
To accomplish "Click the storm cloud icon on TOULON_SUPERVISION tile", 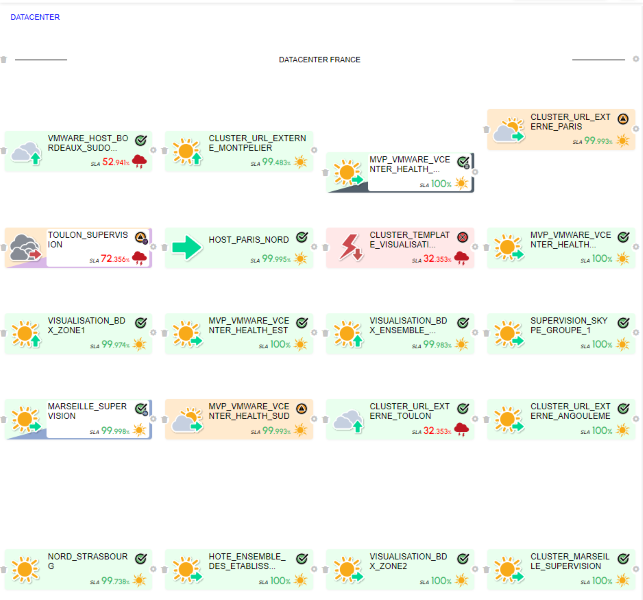I will [26, 248].
